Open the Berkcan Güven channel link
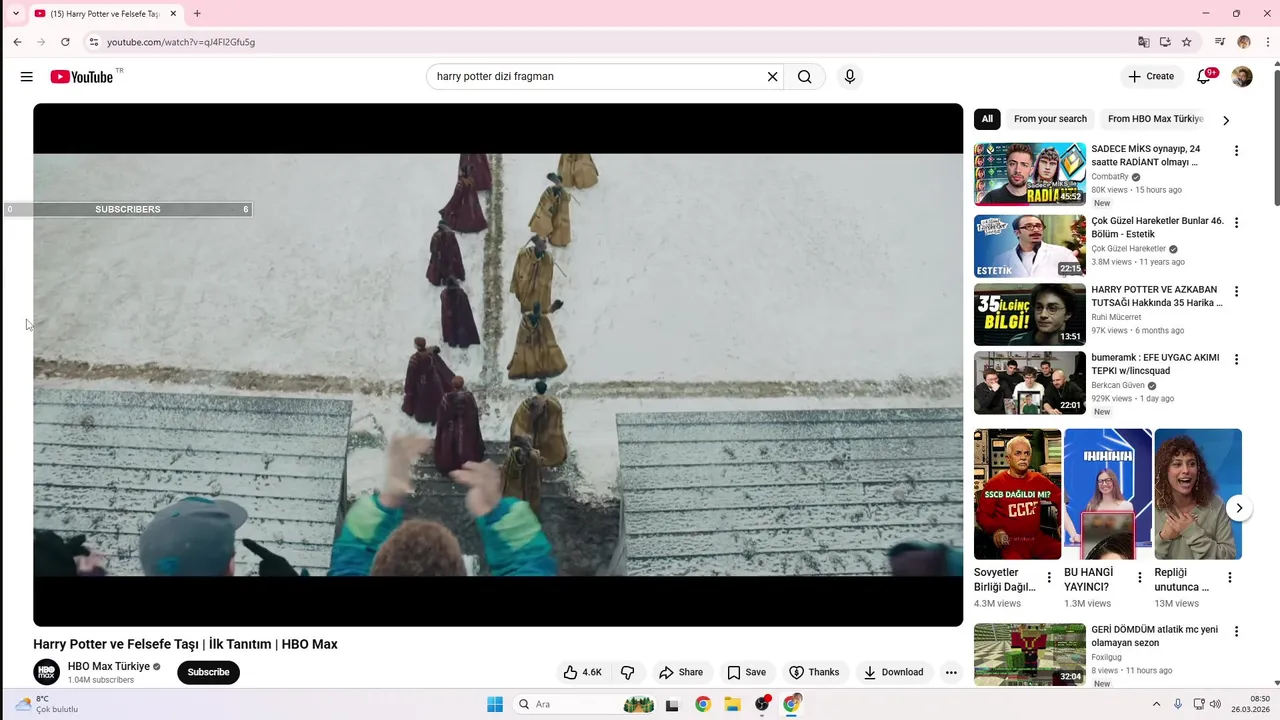 1118,385
